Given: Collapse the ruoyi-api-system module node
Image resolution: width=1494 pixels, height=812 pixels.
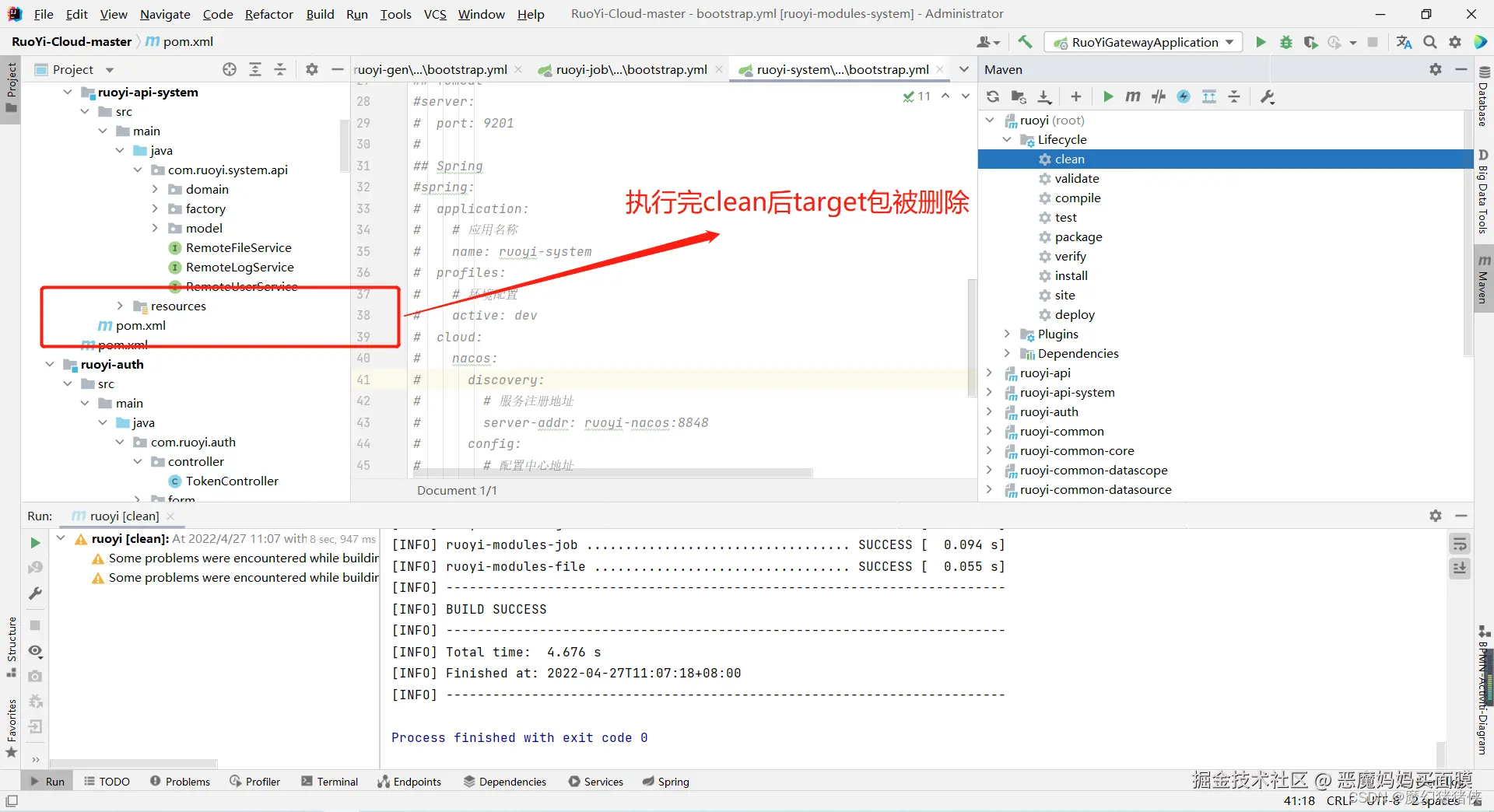Looking at the screenshot, I should (x=68, y=92).
